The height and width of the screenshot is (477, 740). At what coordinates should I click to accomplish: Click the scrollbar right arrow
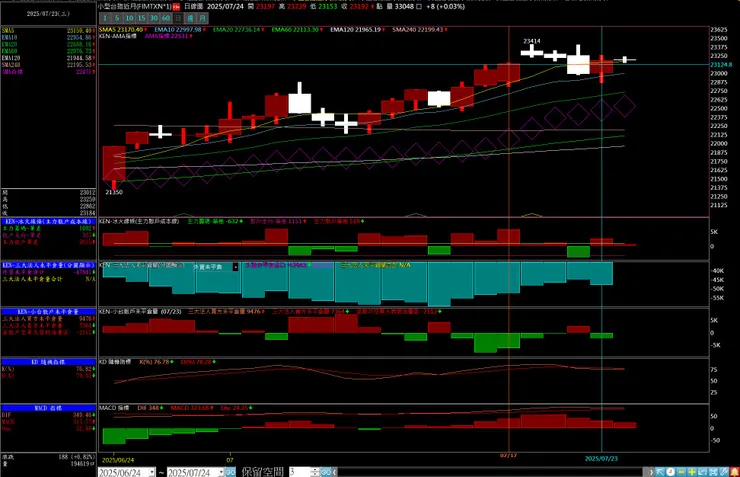click(x=651, y=472)
